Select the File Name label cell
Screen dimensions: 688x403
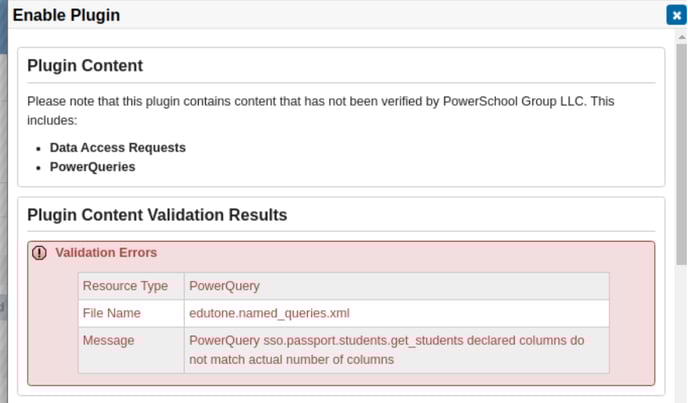pos(111,313)
